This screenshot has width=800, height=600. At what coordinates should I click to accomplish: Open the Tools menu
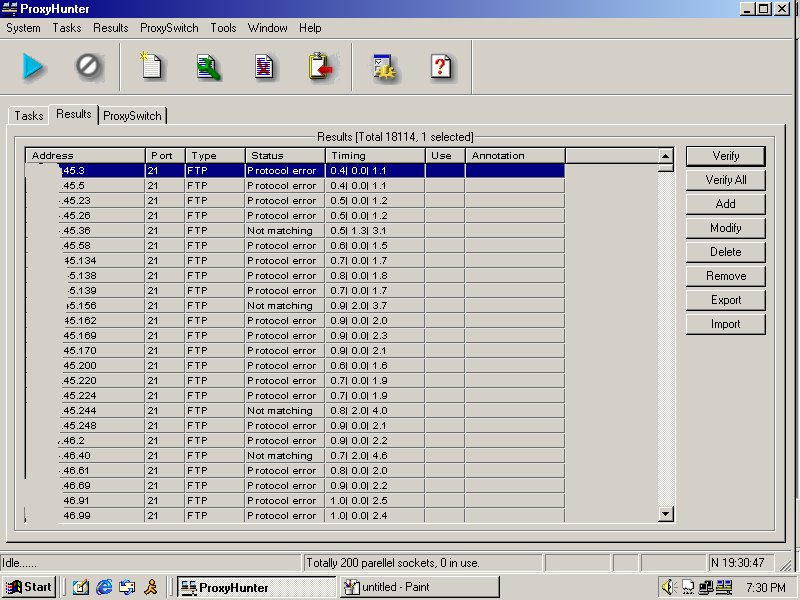pyautogui.click(x=223, y=28)
